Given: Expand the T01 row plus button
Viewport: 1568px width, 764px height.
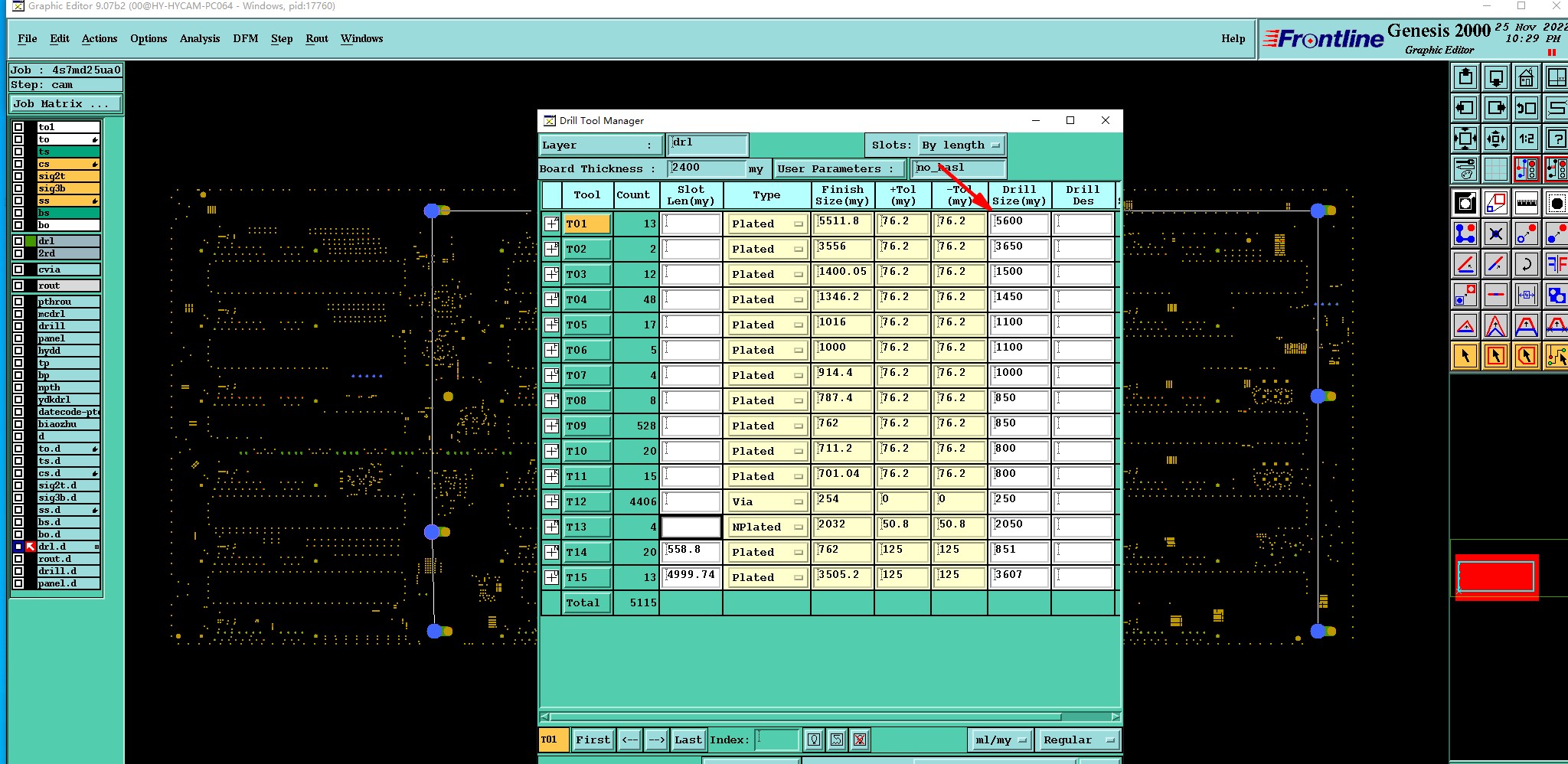Looking at the screenshot, I should pyautogui.click(x=551, y=224).
